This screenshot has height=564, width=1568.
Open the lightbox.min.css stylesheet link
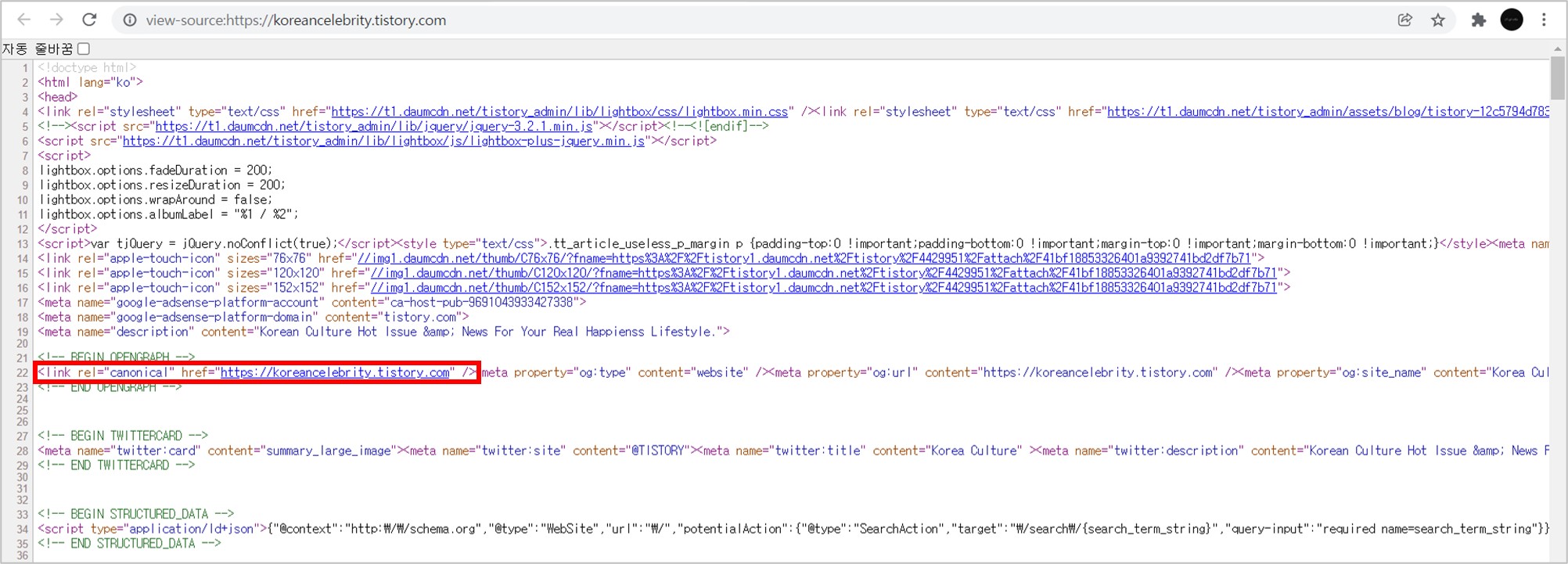coord(559,112)
